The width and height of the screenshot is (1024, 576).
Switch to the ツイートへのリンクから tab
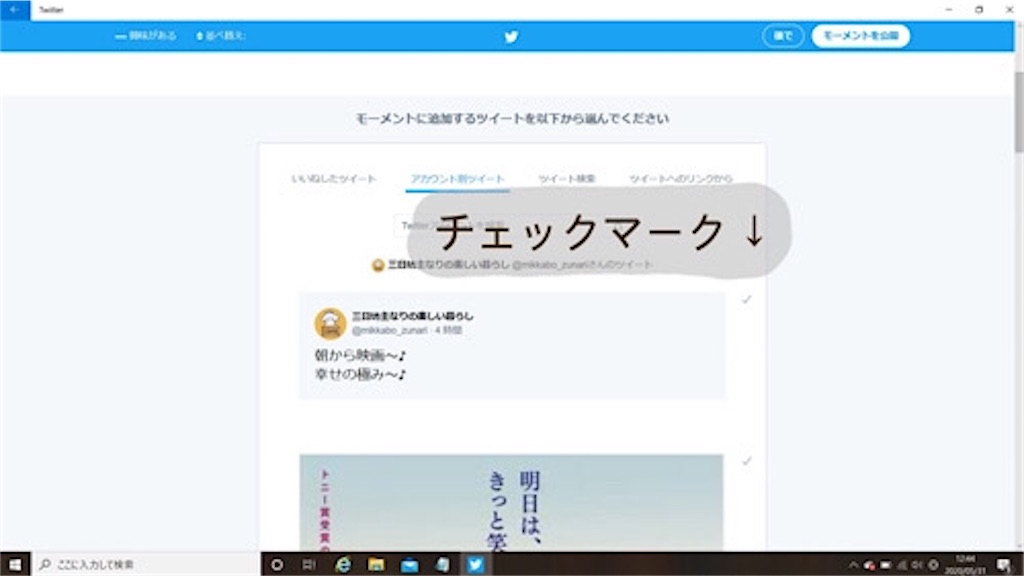(x=680, y=178)
